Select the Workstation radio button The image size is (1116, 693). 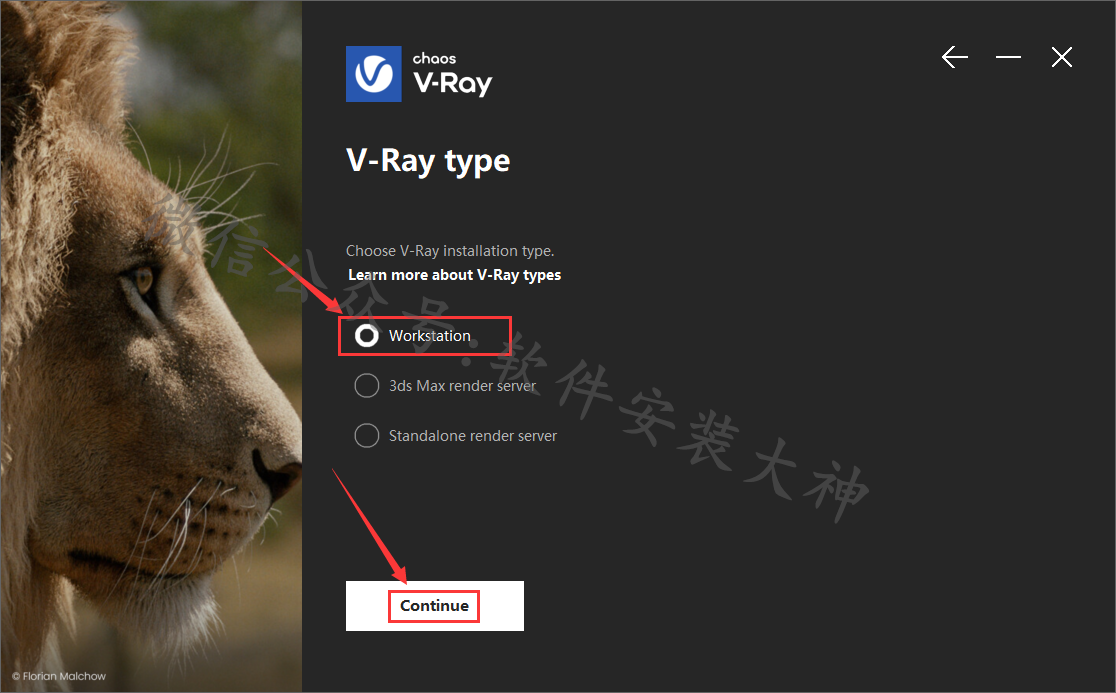[367, 336]
